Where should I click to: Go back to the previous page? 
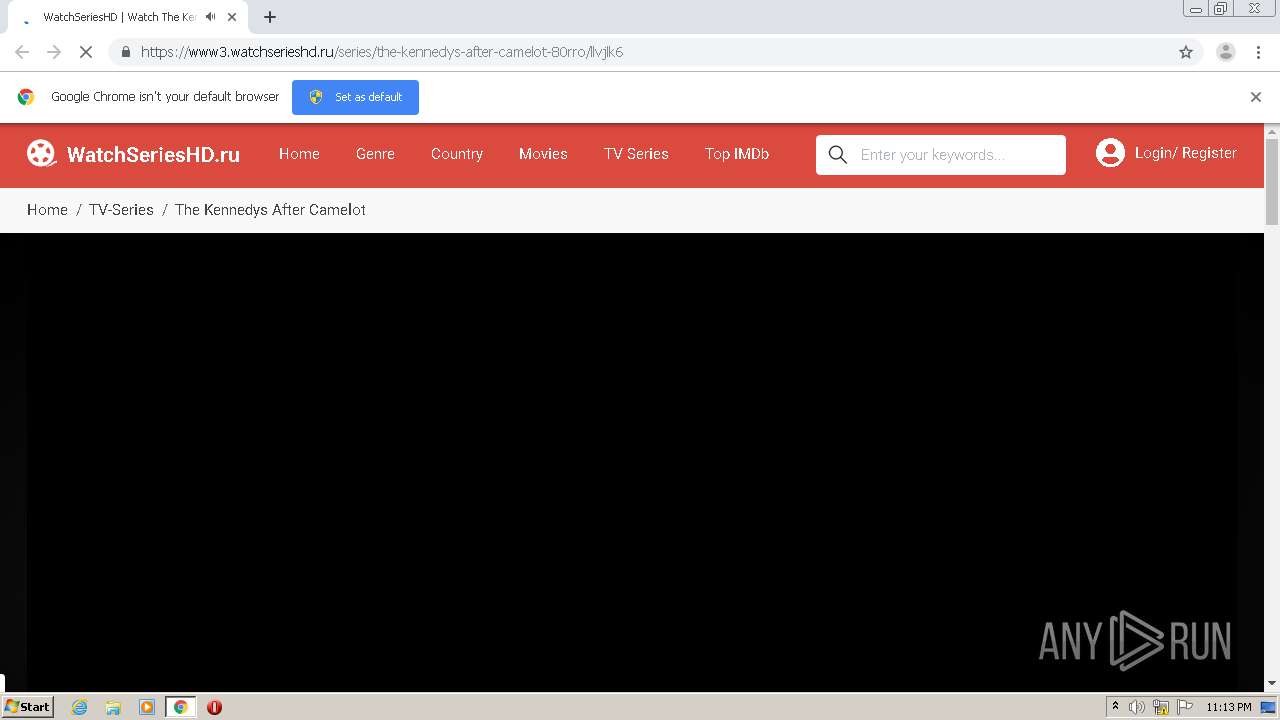(x=22, y=52)
